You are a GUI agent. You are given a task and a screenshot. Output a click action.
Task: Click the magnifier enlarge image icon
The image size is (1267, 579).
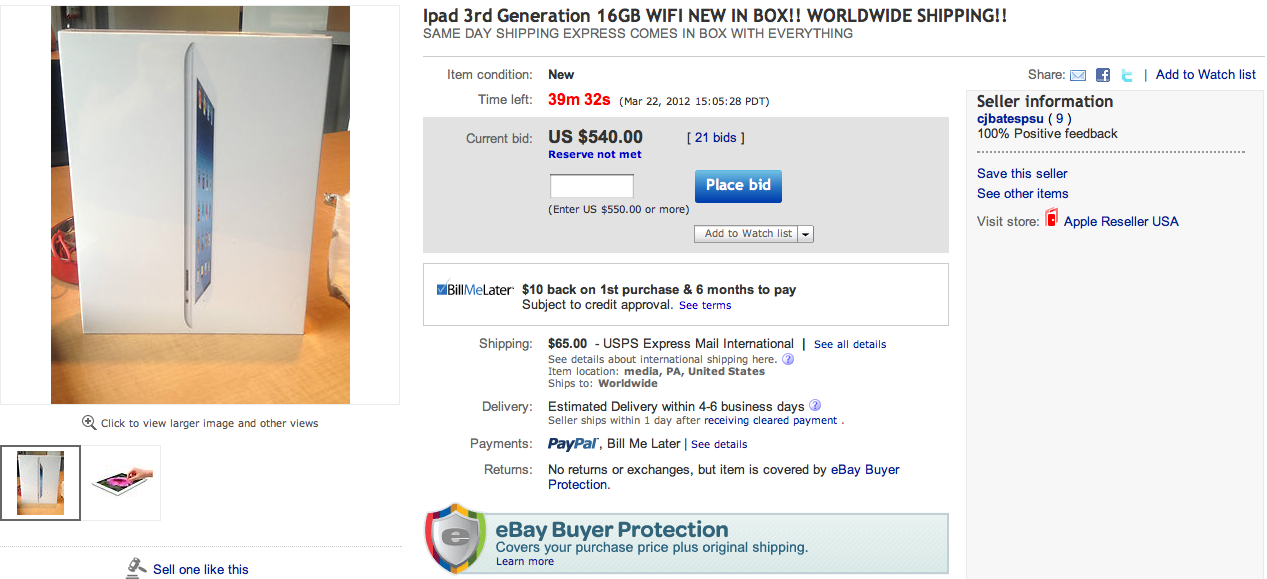tap(89, 423)
